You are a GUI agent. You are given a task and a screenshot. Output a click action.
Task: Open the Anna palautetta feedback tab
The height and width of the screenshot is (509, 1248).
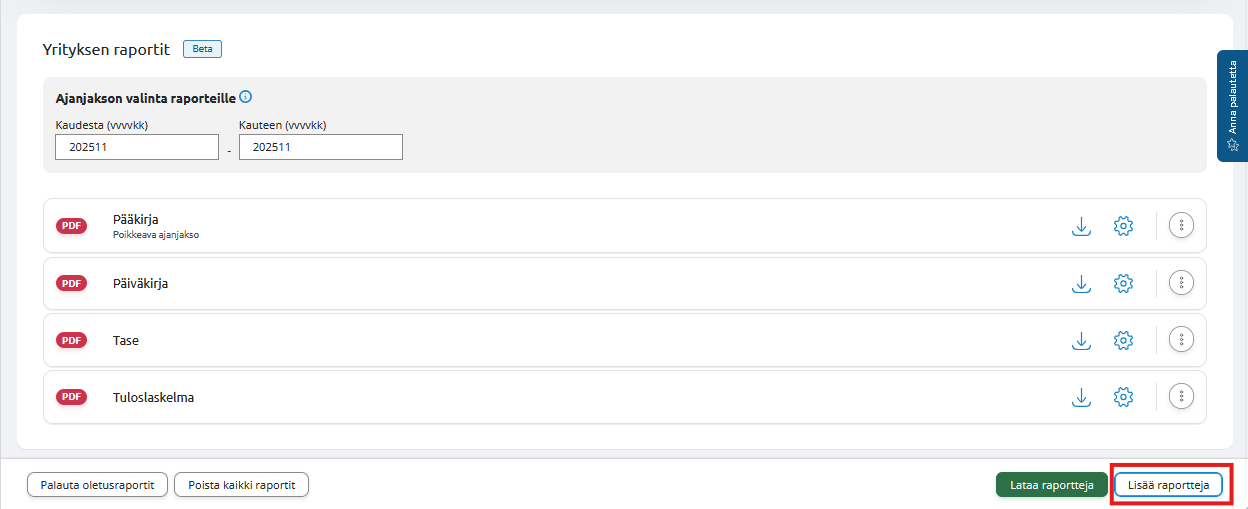(x=1232, y=106)
